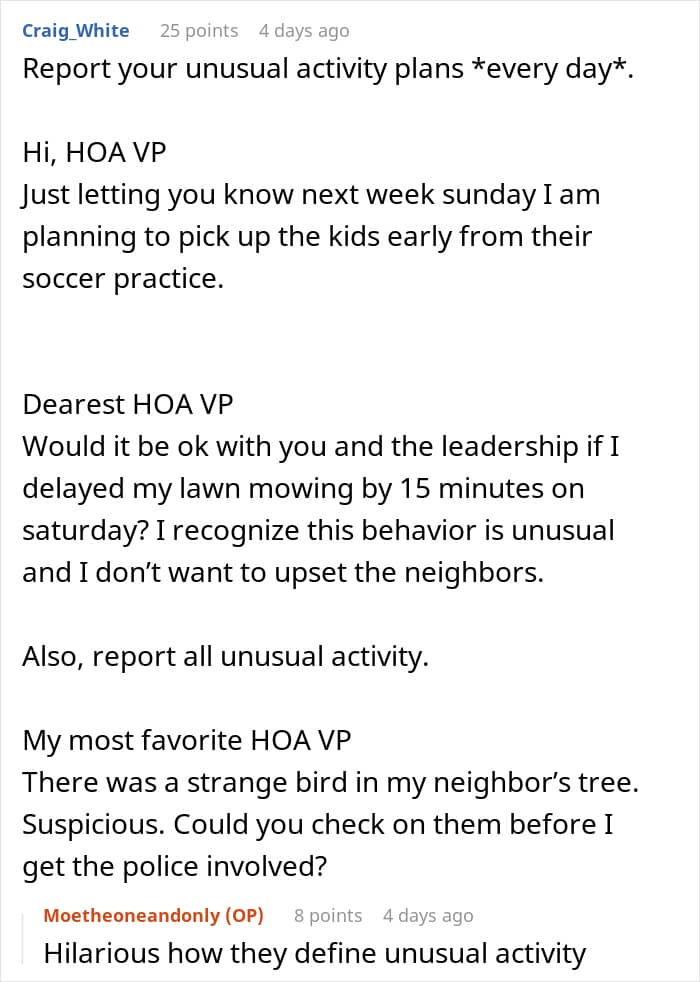
Task: Collapse the reply thread using the vertical line
Action: click(x=23, y=939)
